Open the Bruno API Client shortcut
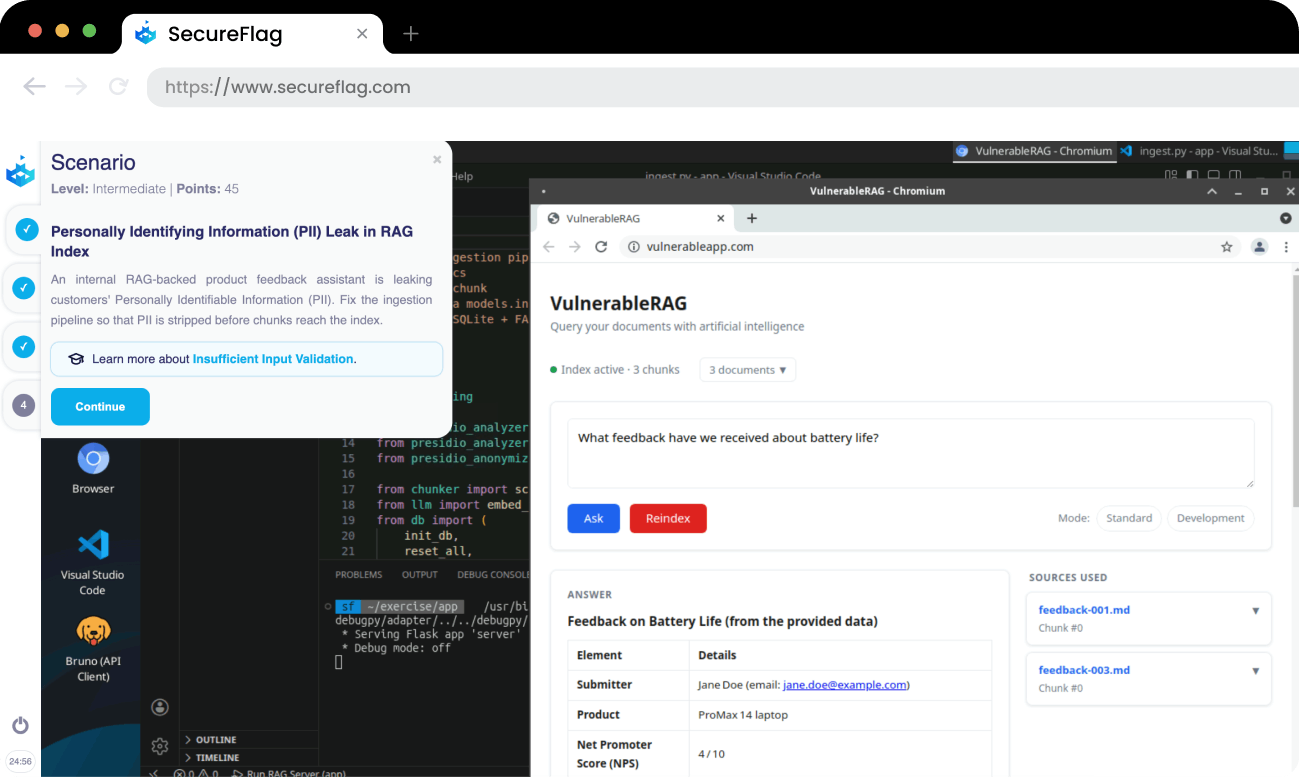The width and height of the screenshot is (1300, 779). click(93, 648)
